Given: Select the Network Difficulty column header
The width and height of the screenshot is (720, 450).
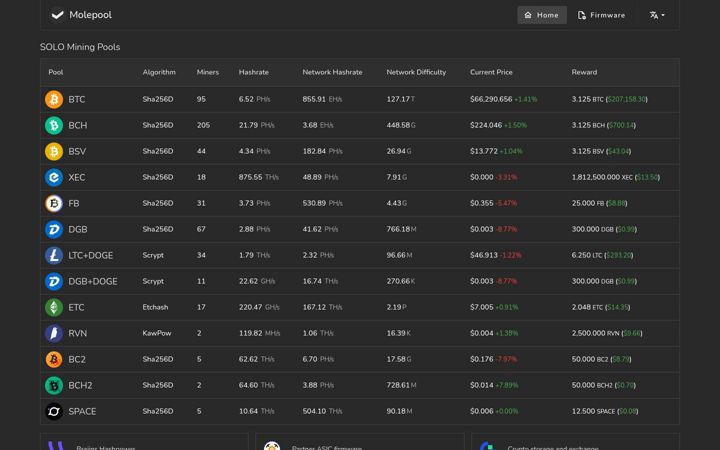Looking at the screenshot, I should point(416,72).
